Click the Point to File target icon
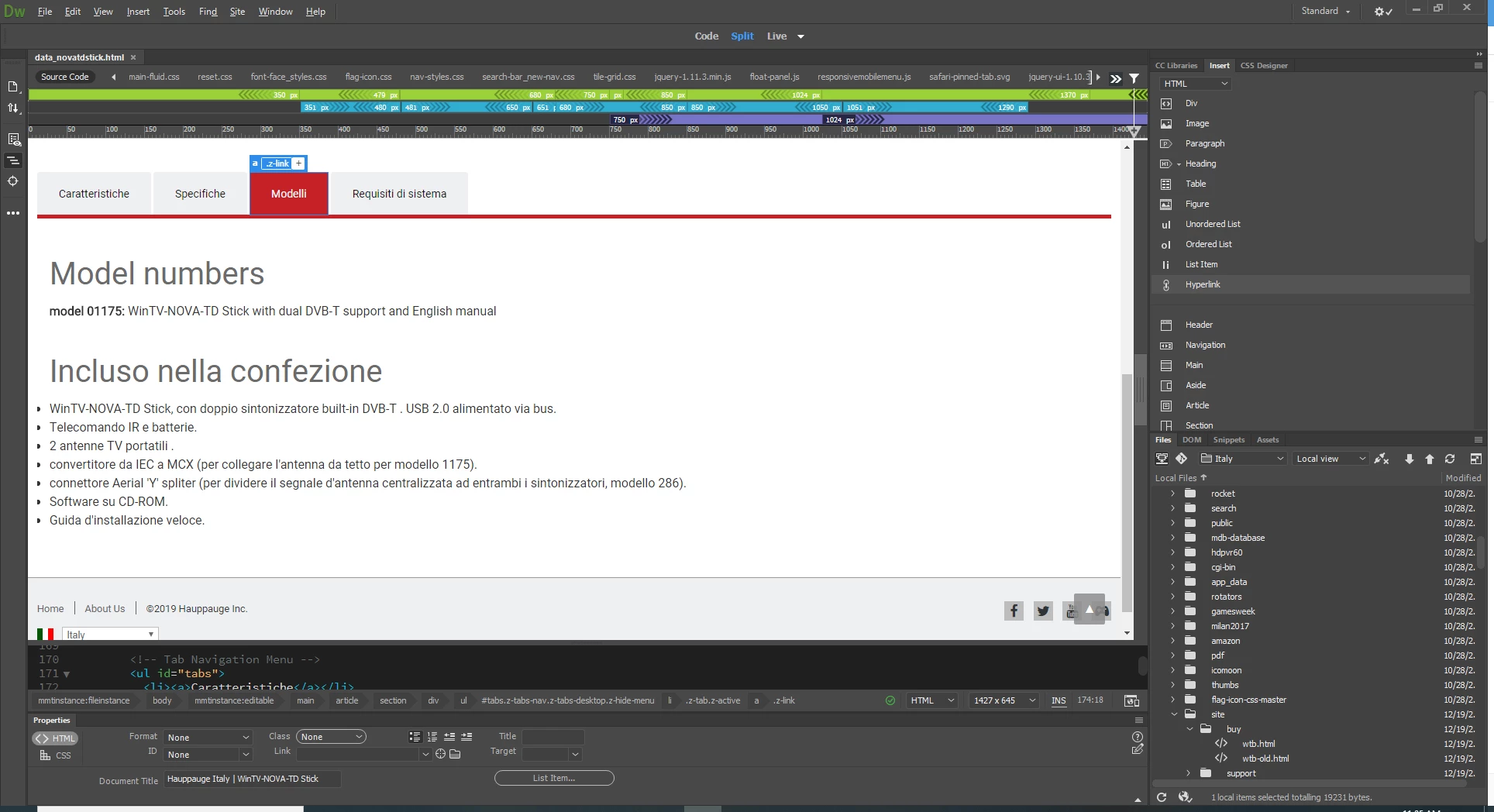 (x=440, y=754)
